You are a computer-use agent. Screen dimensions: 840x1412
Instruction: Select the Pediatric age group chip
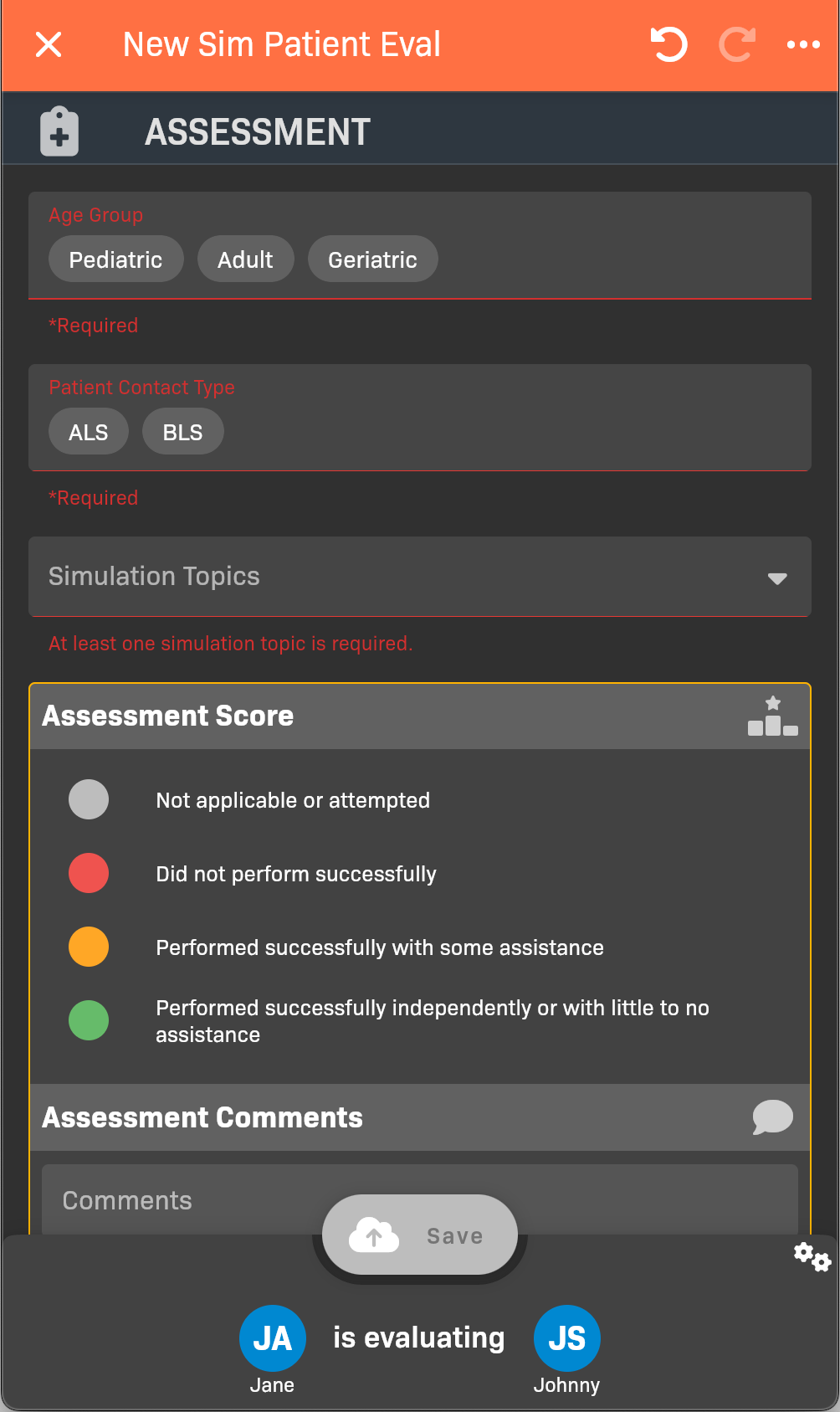tap(115, 259)
